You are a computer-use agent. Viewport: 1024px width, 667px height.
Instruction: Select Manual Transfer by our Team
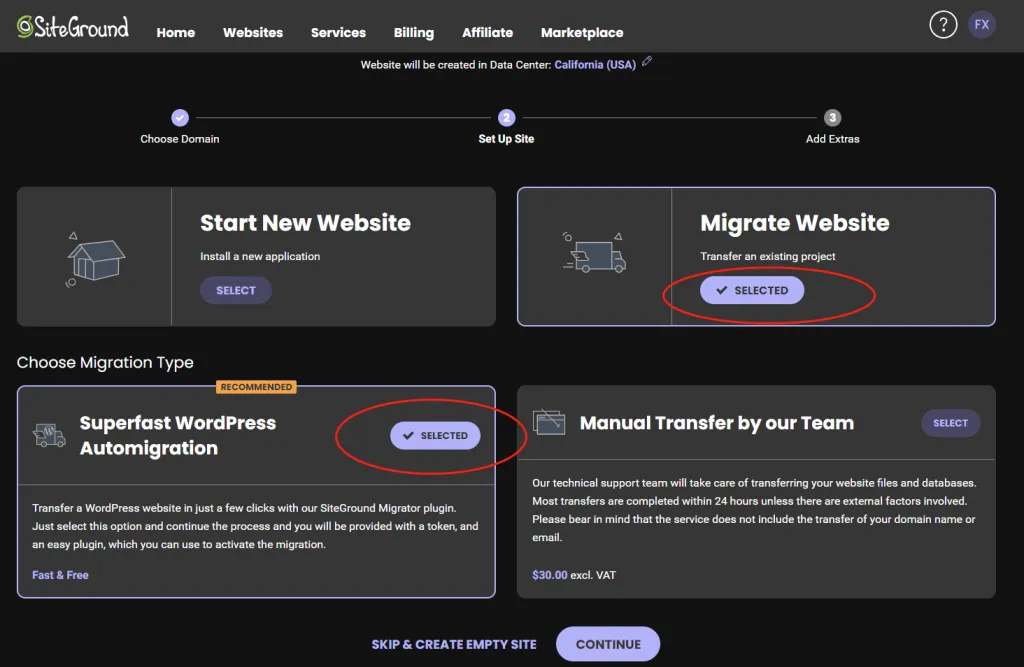click(x=950, y=423)
